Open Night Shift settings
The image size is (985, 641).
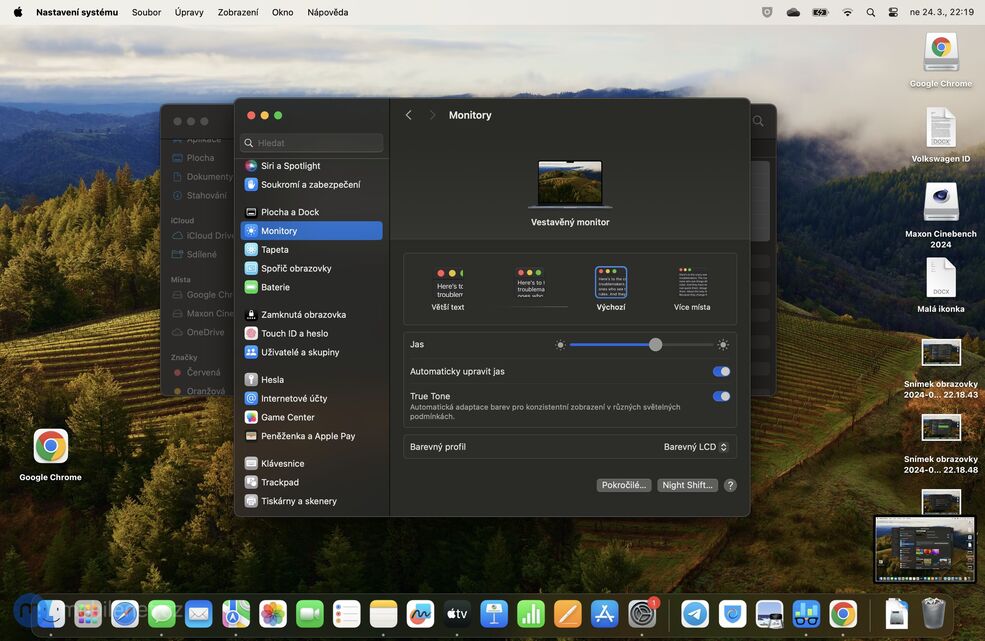click(686, 484)
